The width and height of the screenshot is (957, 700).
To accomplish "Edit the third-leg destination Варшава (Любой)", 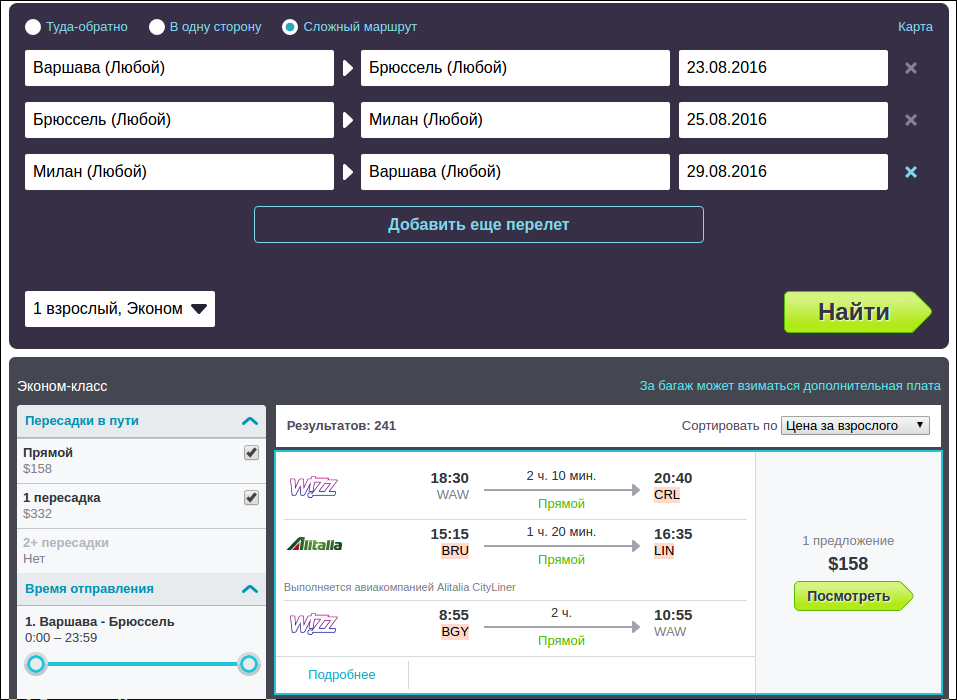I will click(x=515, y=171).
